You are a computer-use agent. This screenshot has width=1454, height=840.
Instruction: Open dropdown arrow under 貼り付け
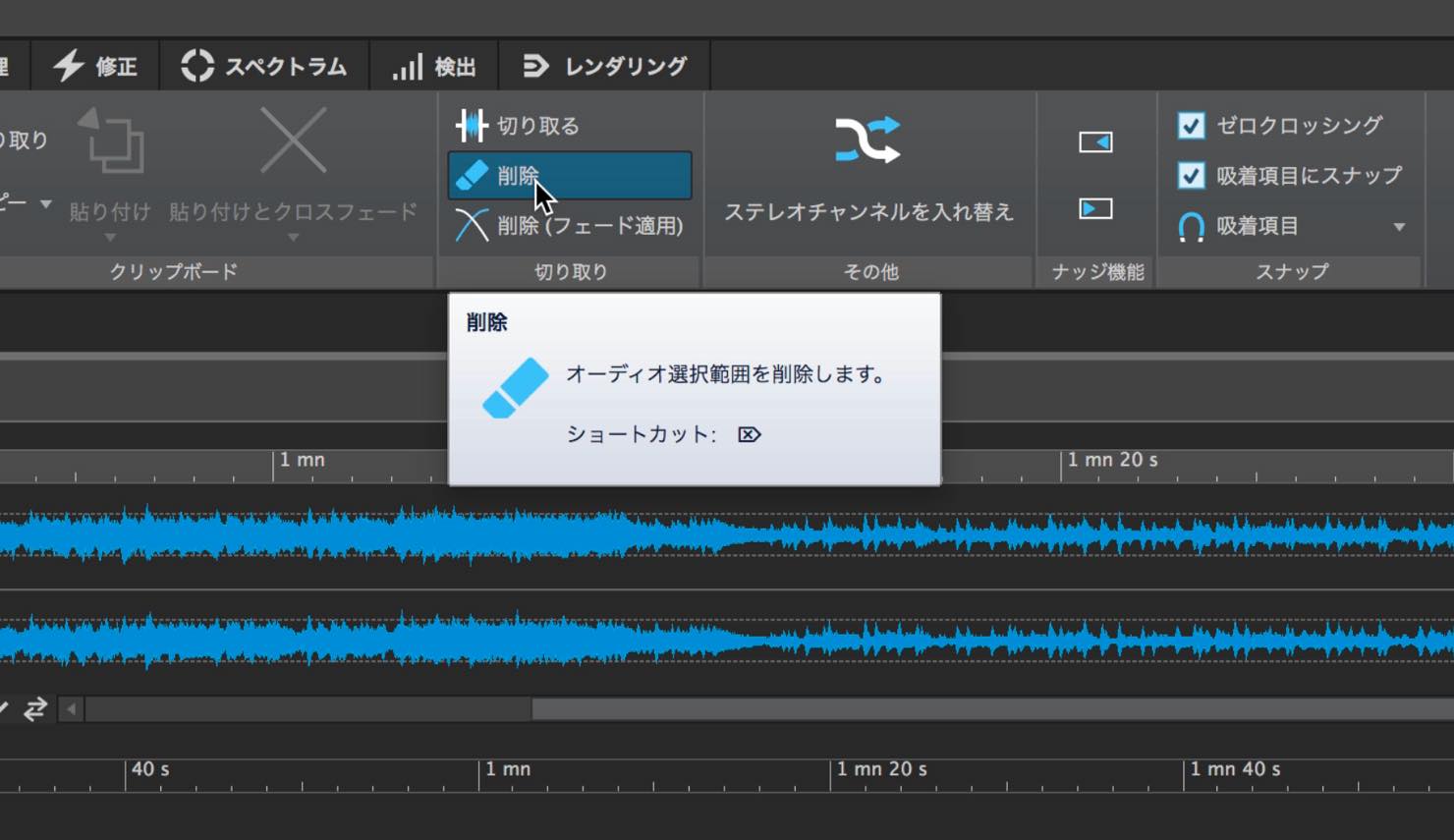pyautogui.click(x=110, y=238)
